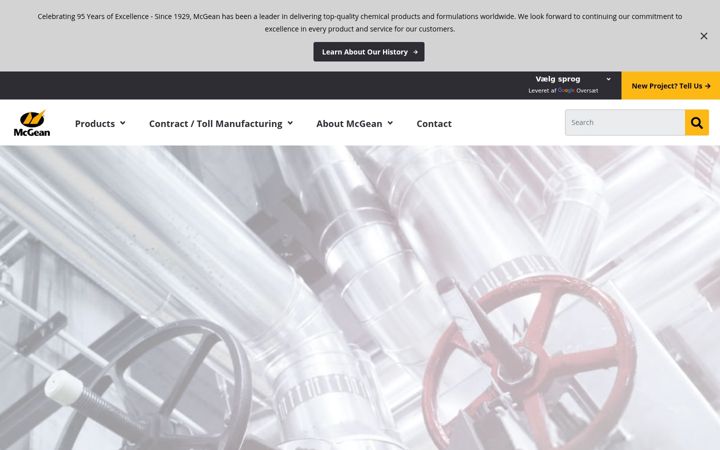
Task: Expand Contract / Toll Manufacturing chevron
Action: (290, 123)
